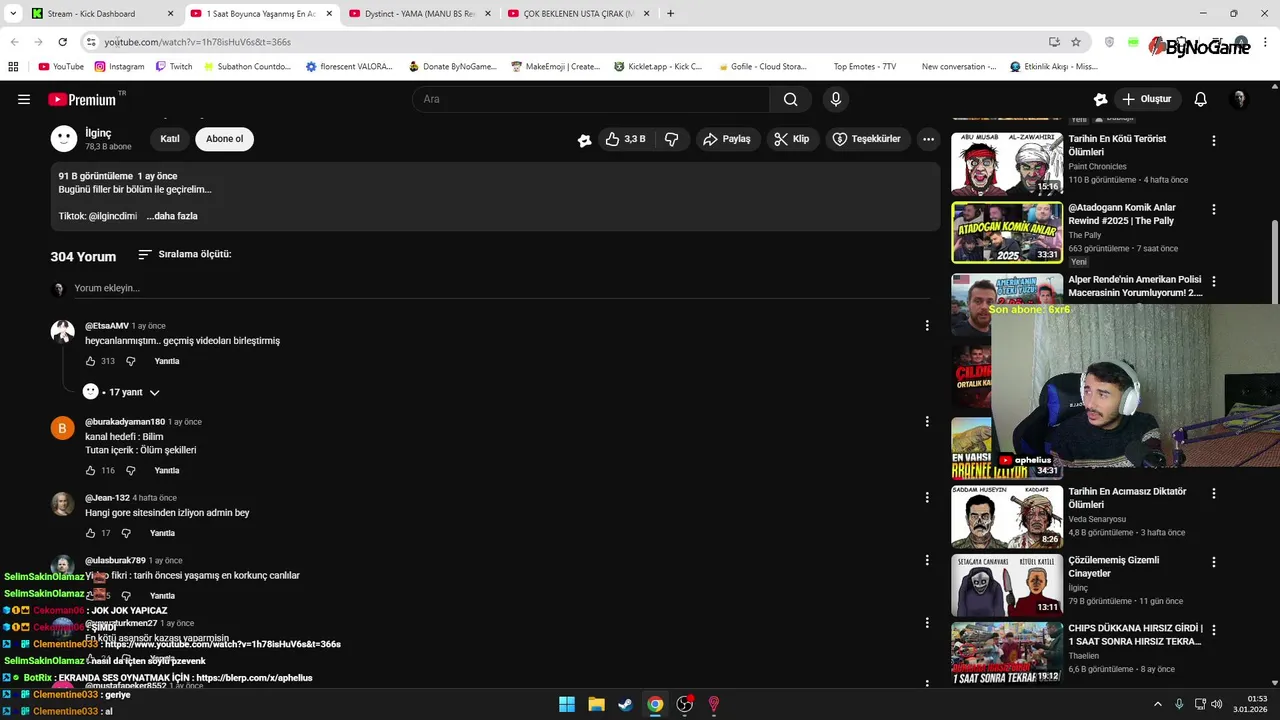This screenshot has width=1280, height=720.
Task: Click the Katıl join button
Action: point(170,139)
